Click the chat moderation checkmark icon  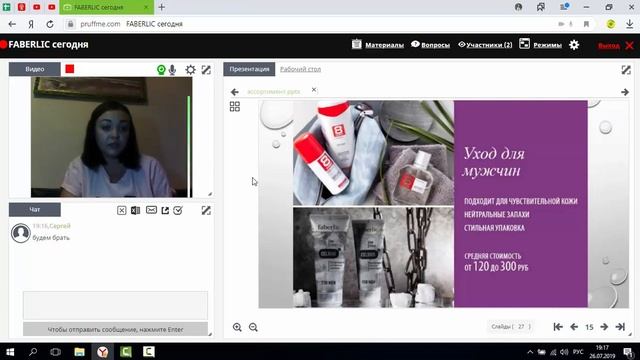point(178,210)
